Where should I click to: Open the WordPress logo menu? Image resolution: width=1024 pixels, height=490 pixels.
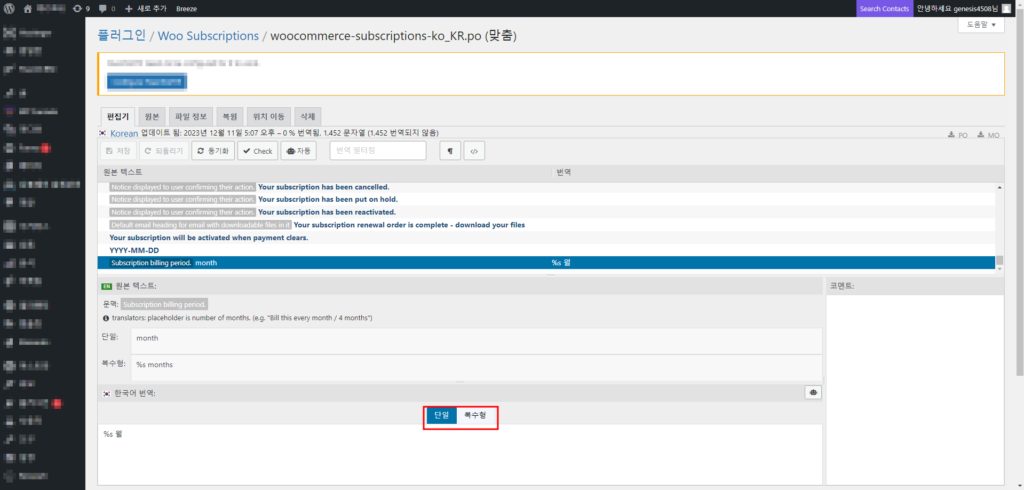(9, 8)
